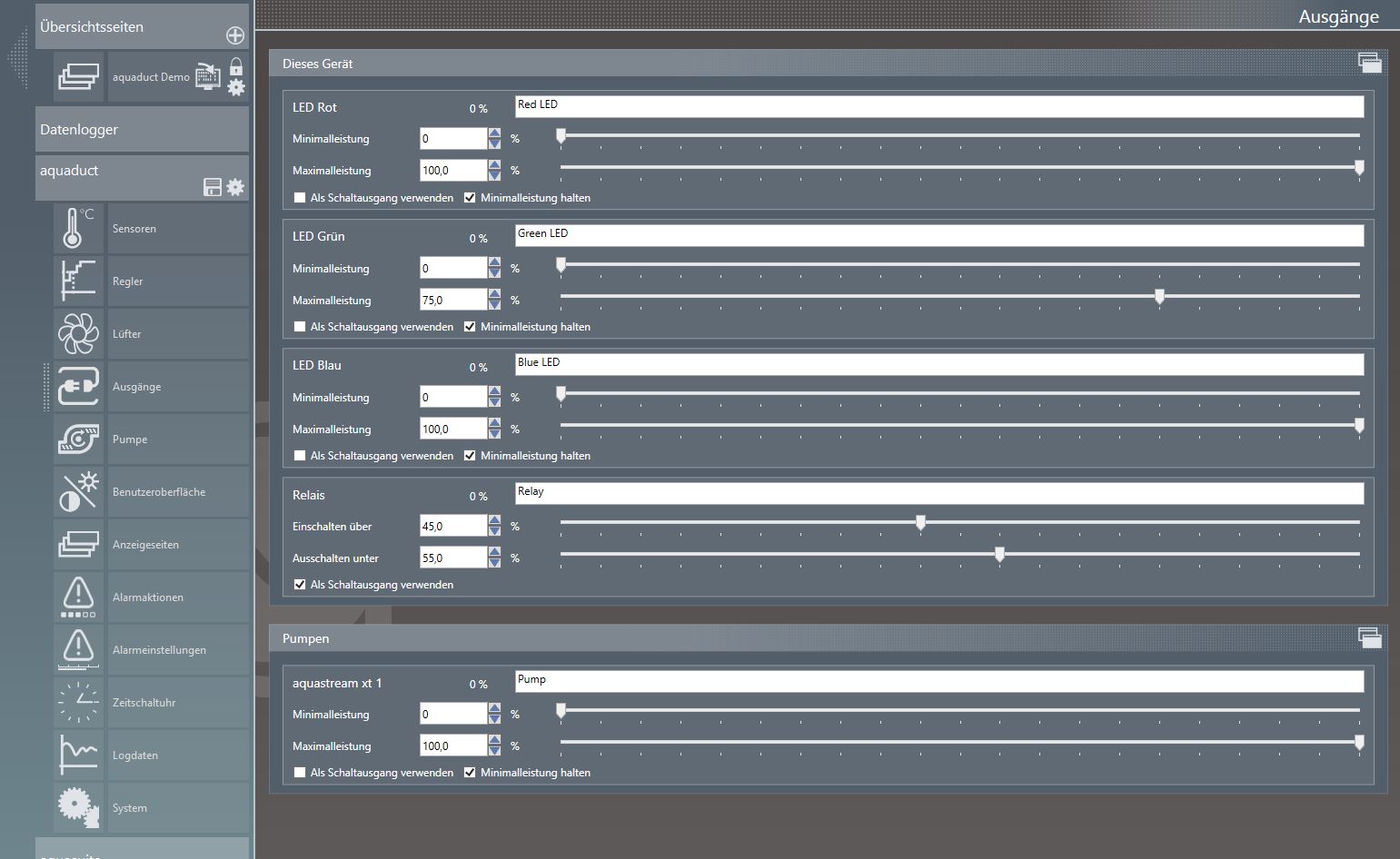Open the Pumpe pump icon
This screenshot has height=859, width=1400.
(x=78, y=439)
